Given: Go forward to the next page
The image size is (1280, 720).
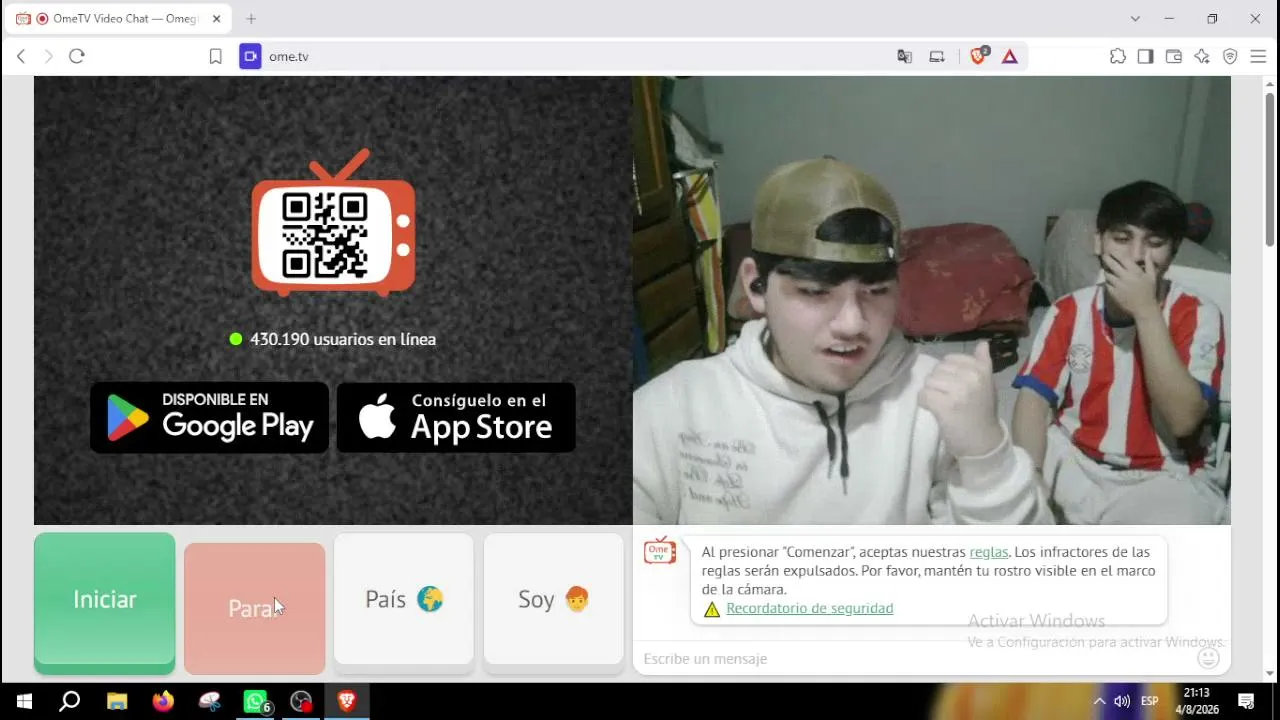Looking at the screenshot, I should [48, 56].
